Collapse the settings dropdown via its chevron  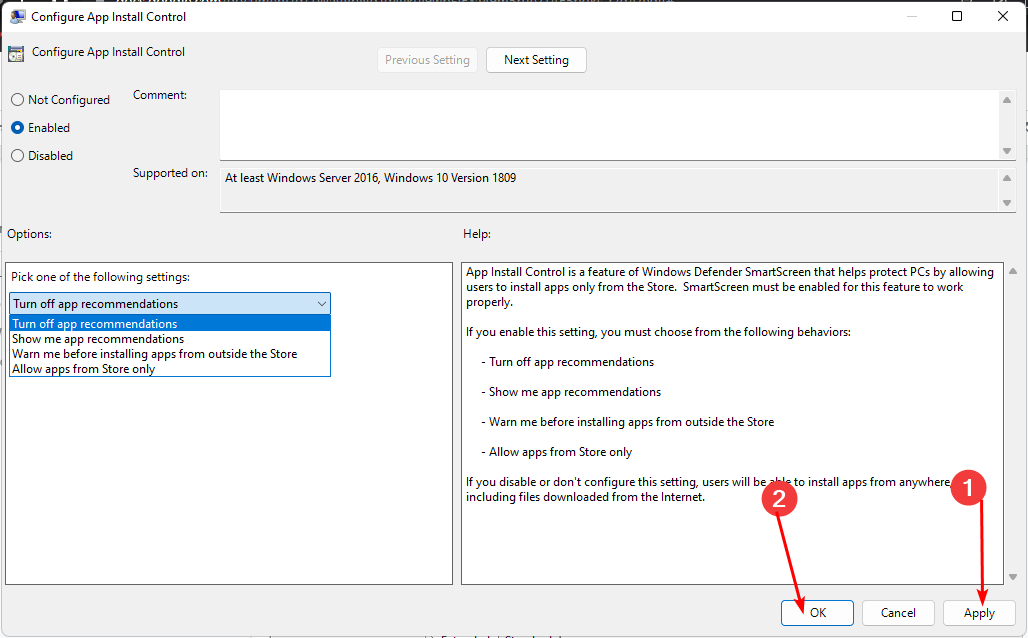tap(321, 304)
